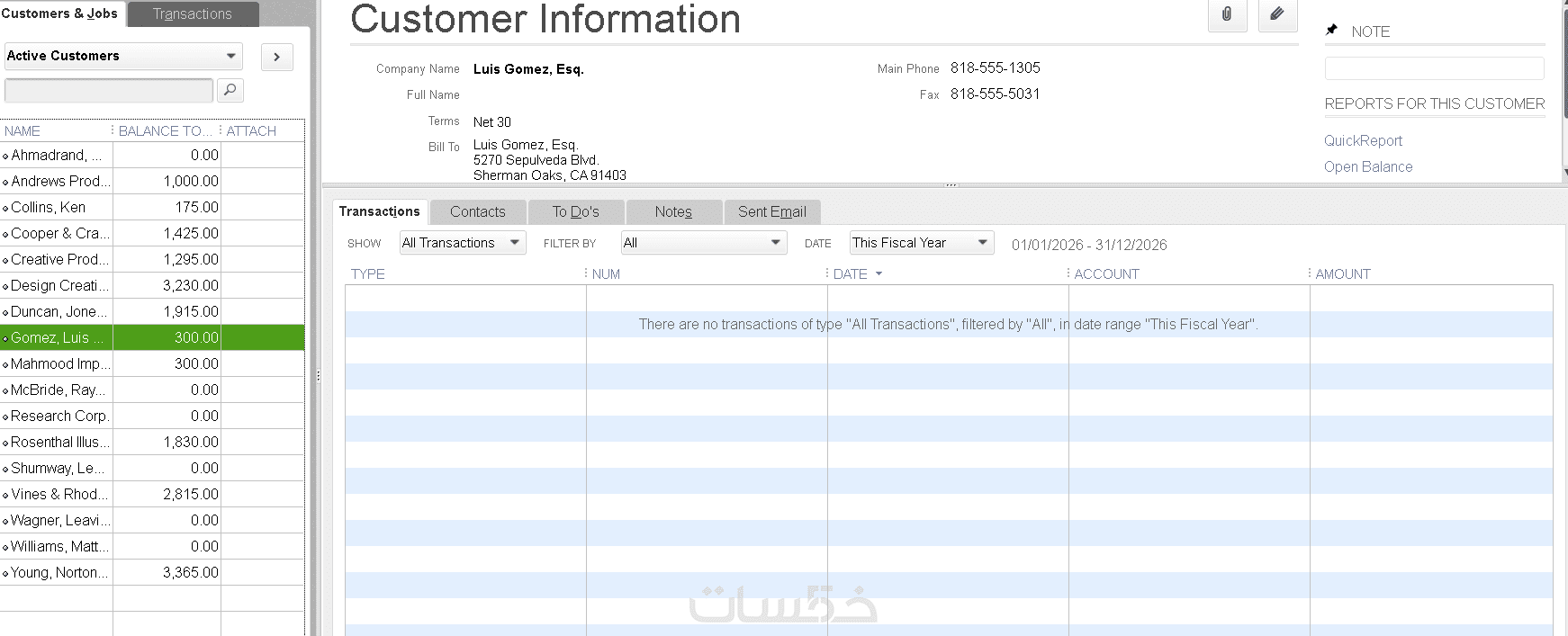Click the 01/01/2026 - 31/12/2026 date range
The height and width of the screenshot is (636, 1568).
[x=1089, y=245]
